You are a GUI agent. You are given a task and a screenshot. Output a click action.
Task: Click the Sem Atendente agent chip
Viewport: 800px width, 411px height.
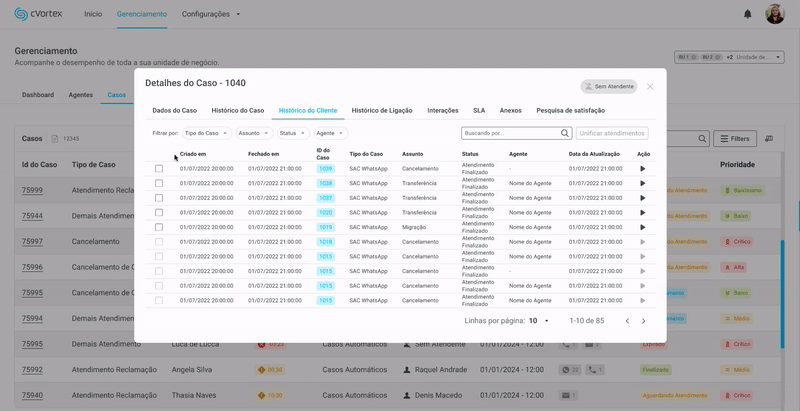608,87
